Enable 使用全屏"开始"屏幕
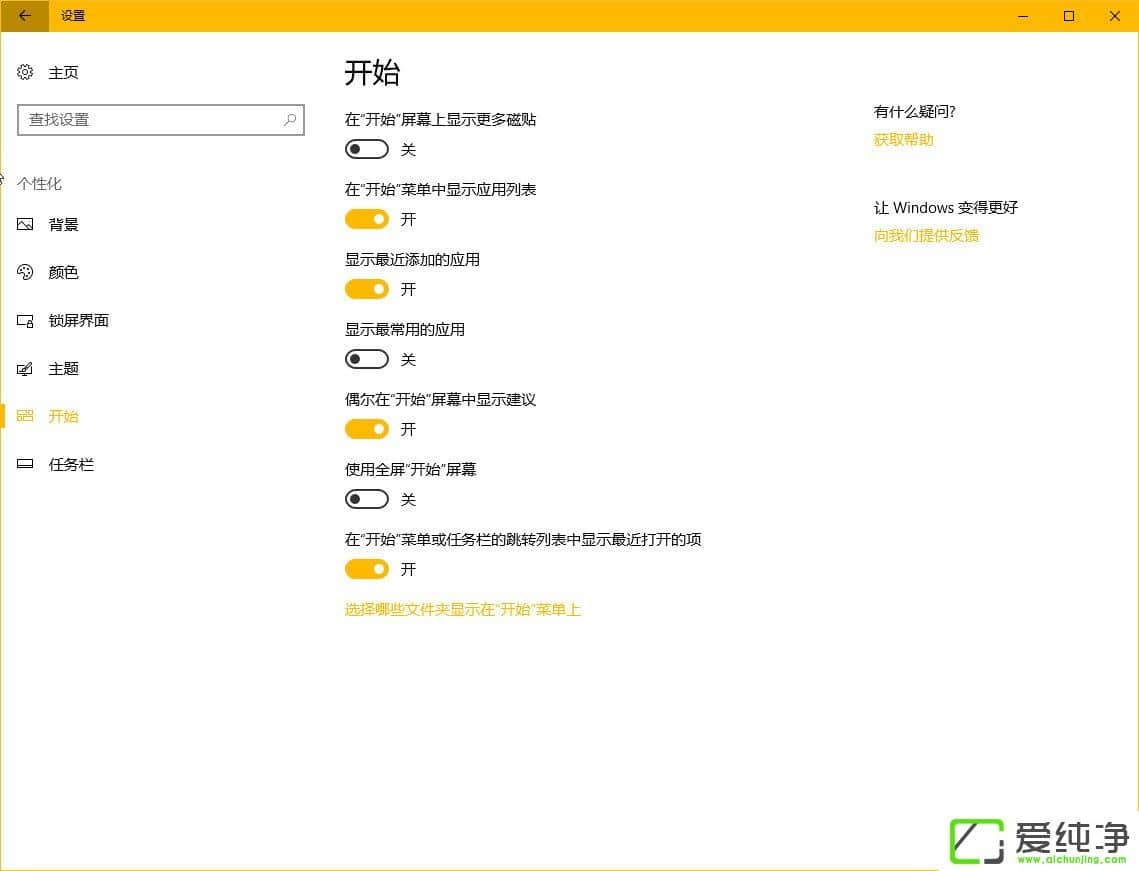 click(366, 499)
